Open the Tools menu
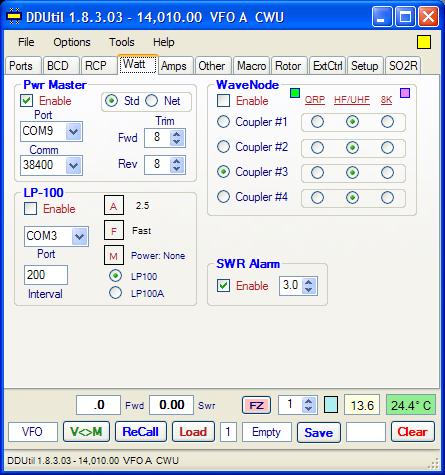Image resolution: width=445 pixels, height=475 pixels. [122, 42]
